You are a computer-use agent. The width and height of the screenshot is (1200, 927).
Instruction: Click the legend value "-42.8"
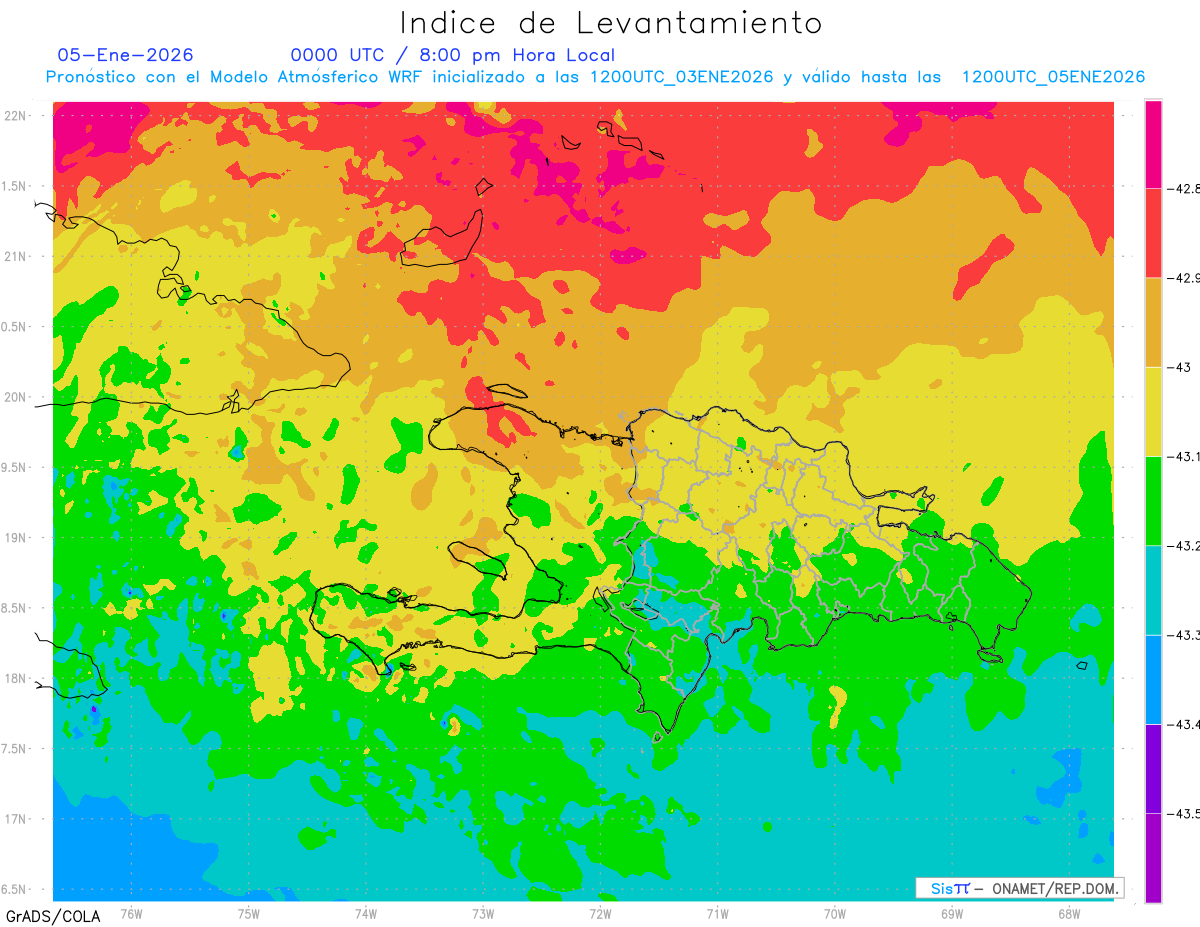point(1183,188)
